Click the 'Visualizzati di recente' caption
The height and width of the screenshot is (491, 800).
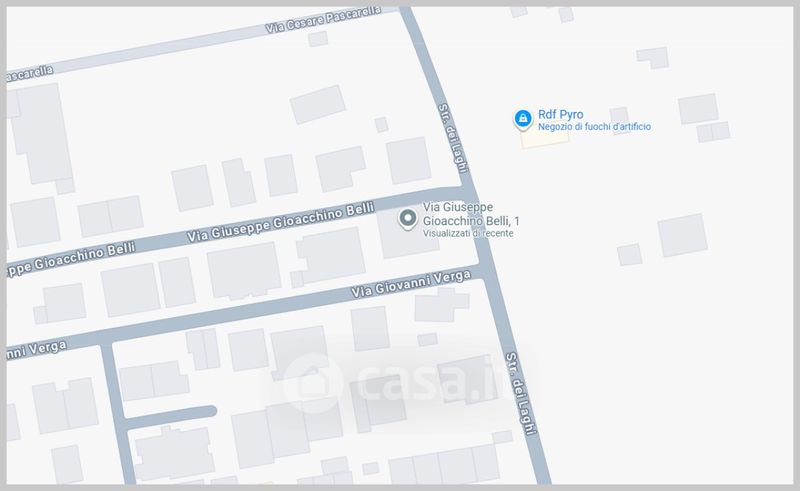[468, 233]
